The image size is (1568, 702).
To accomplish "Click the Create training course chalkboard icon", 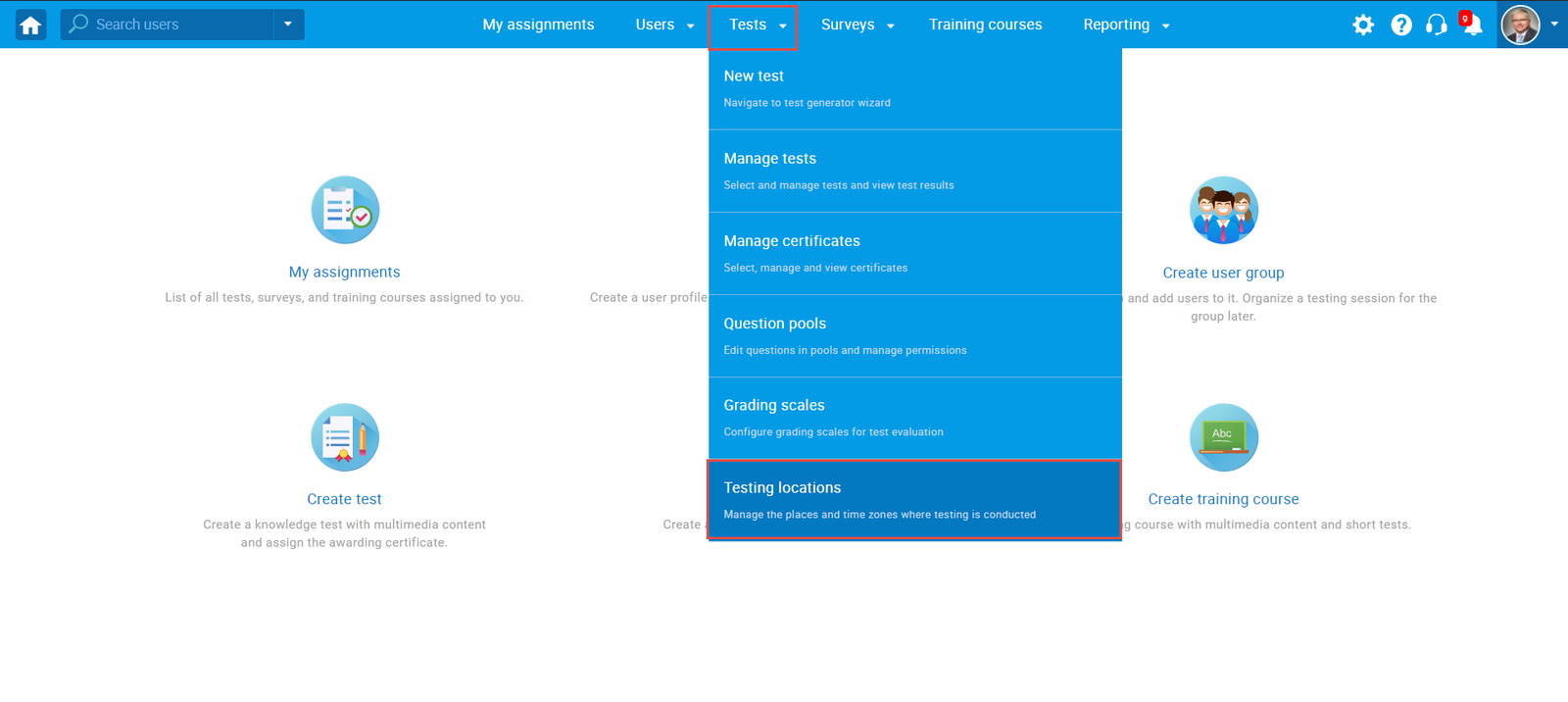I will pos(1223,437).
